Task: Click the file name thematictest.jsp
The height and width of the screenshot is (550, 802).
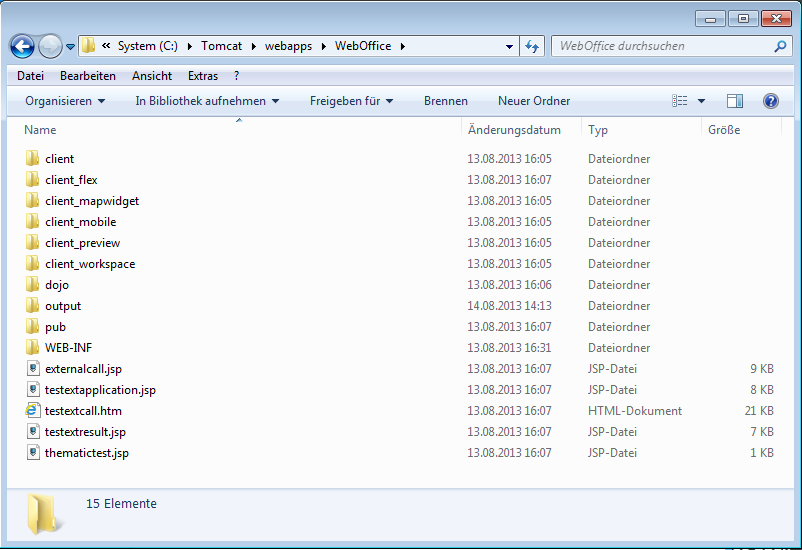Action: point(87,453)
